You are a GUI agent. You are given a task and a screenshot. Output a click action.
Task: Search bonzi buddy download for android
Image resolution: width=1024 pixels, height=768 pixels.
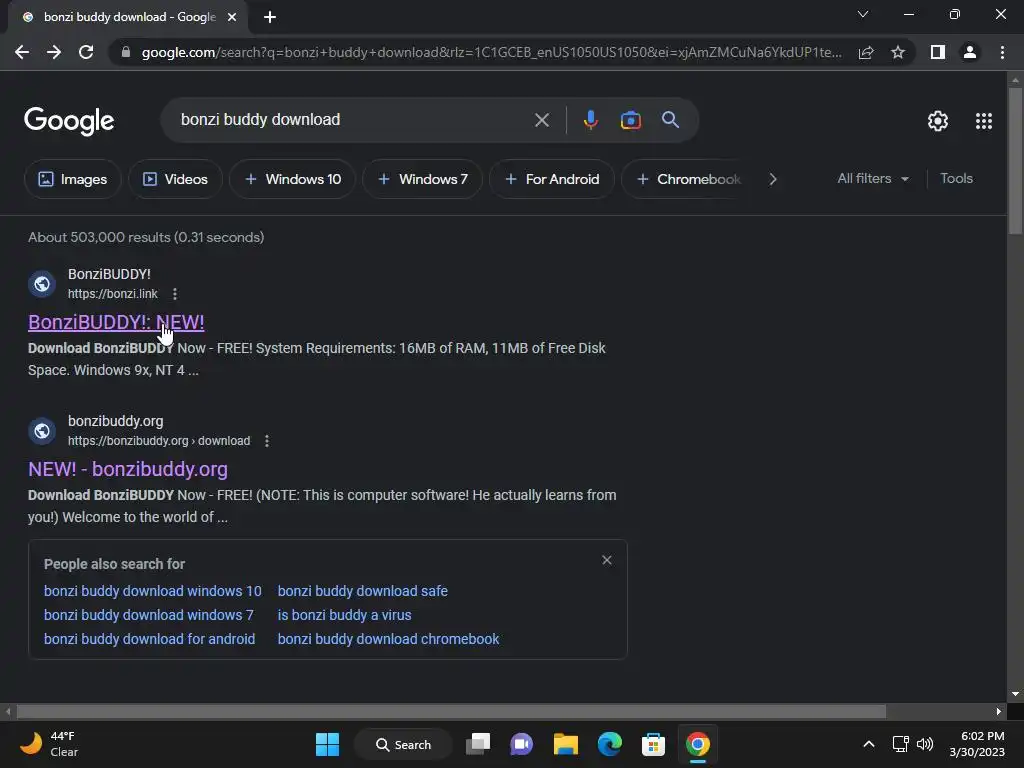pyautogui.click(x=150, y=639)
